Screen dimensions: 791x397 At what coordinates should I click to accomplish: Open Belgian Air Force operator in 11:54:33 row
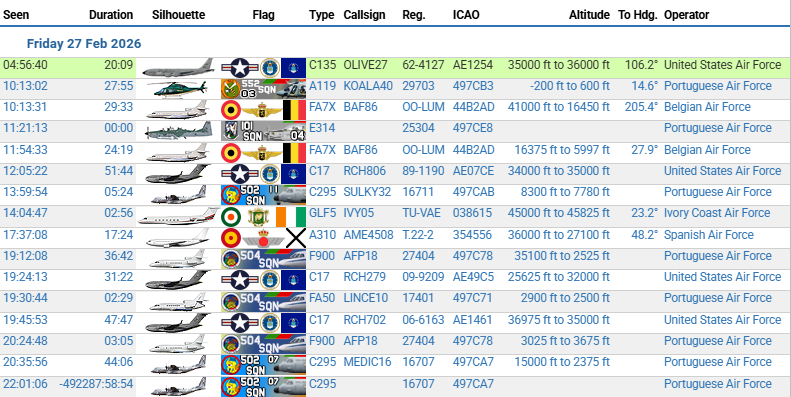(707, 150)
